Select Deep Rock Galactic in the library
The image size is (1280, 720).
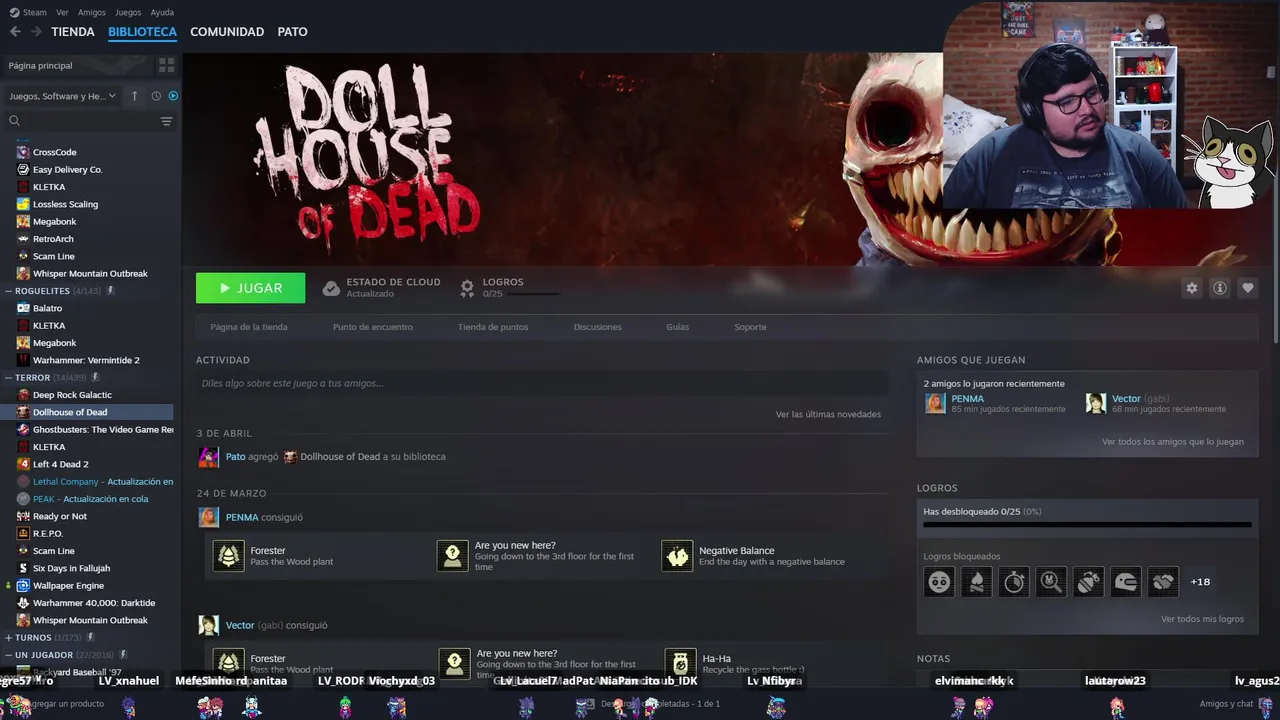pos(72,395)
